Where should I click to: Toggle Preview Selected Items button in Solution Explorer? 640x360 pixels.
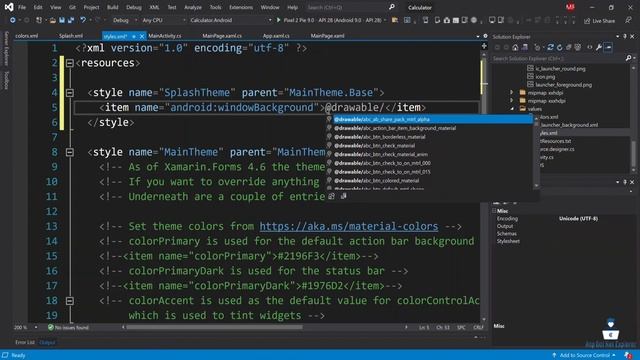click(x=608, y=48)
